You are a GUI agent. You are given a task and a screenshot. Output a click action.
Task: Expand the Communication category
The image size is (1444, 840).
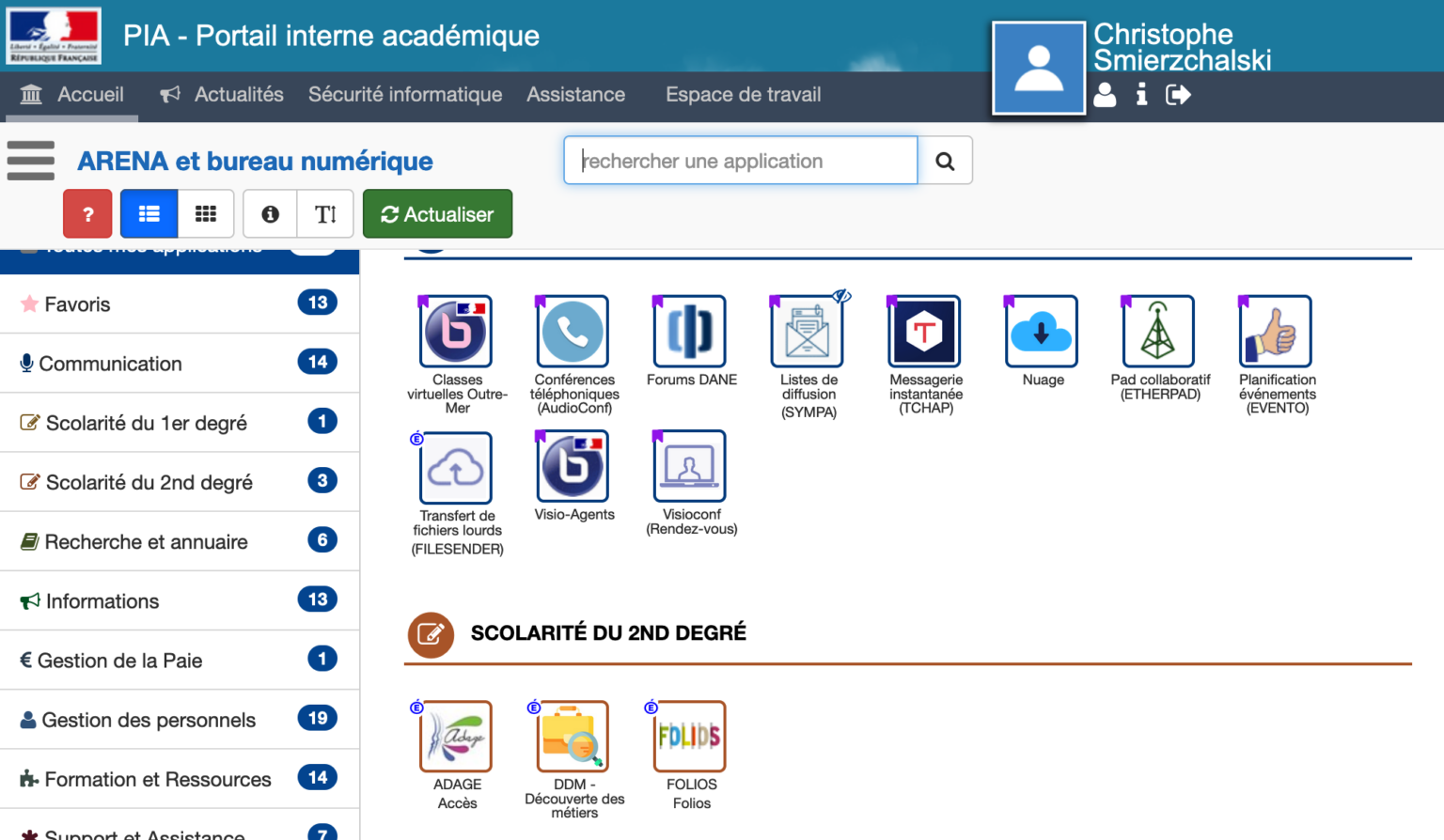pos(180,364)
